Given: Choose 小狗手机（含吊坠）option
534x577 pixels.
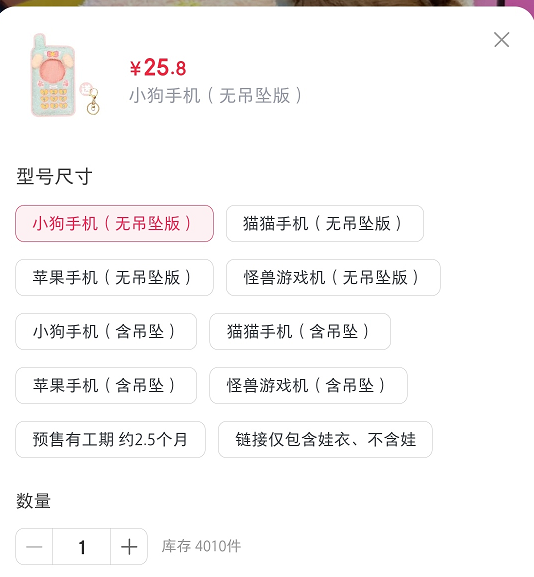Looking at the screenshot, I should pyautogui.click(x=106, y=332).
